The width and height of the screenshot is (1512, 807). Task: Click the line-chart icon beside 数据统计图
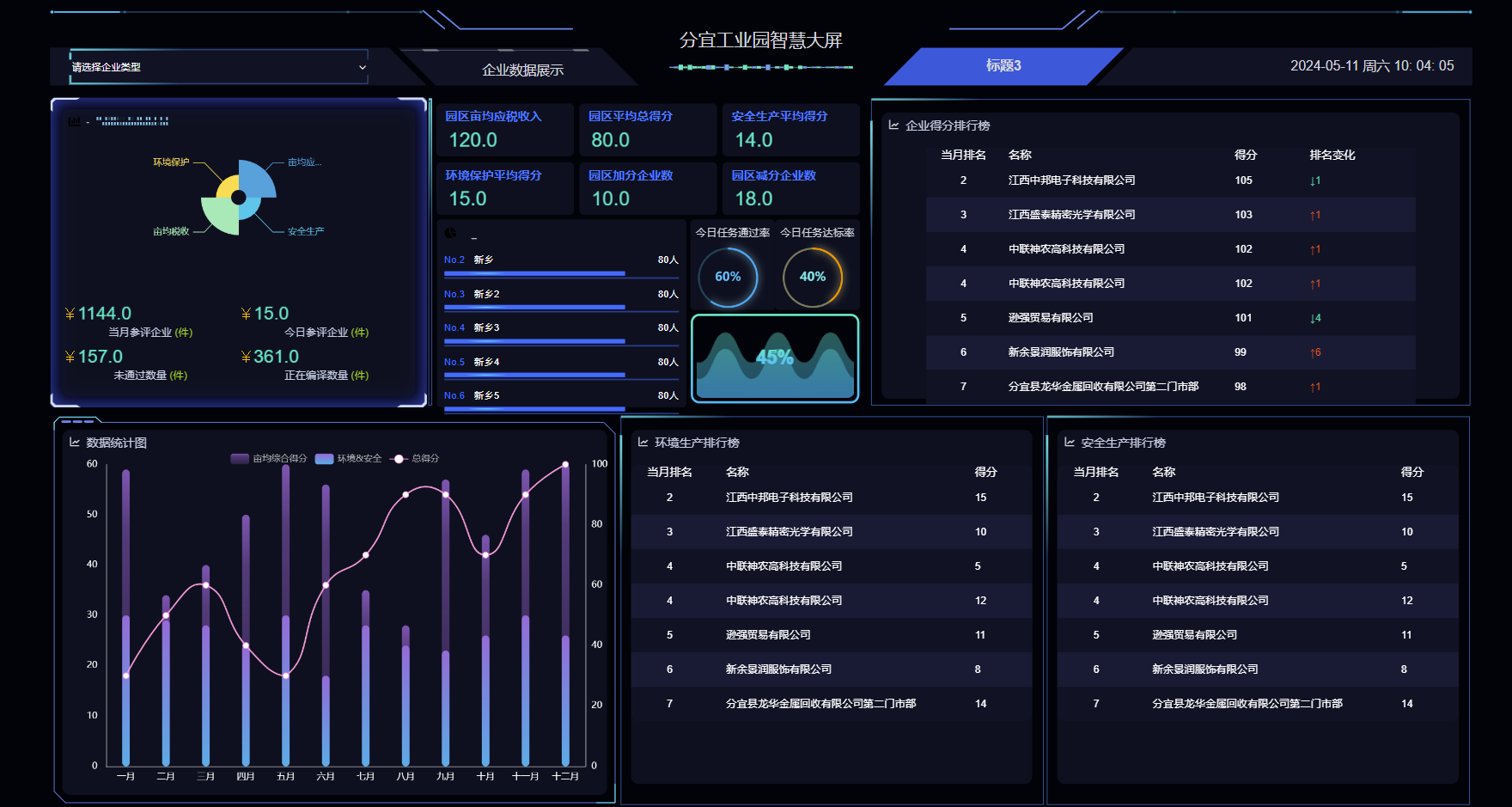pyautogui.click(x=75, y=443)
